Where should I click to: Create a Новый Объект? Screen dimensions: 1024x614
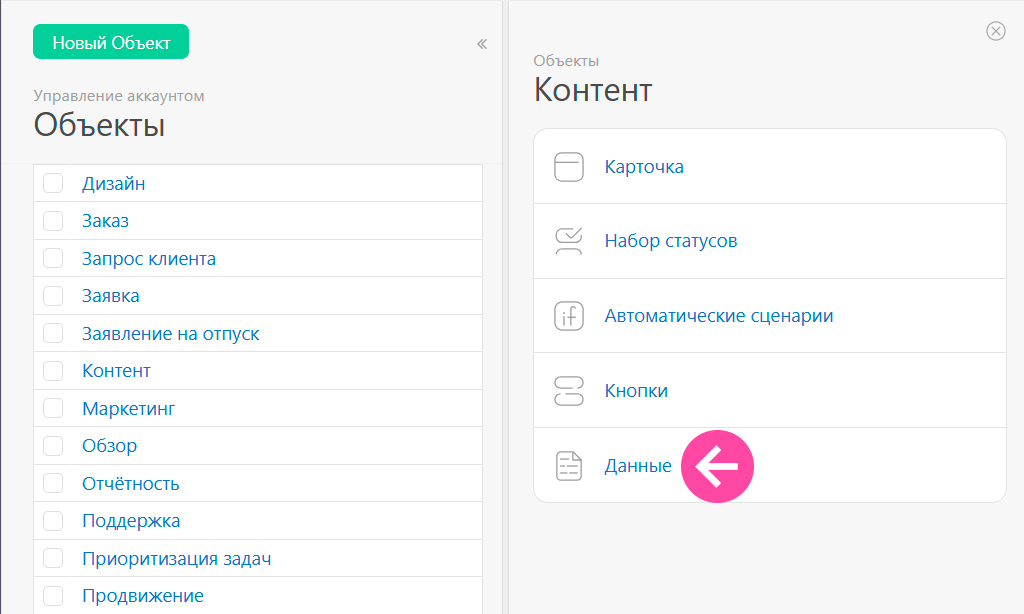[111, 42]
